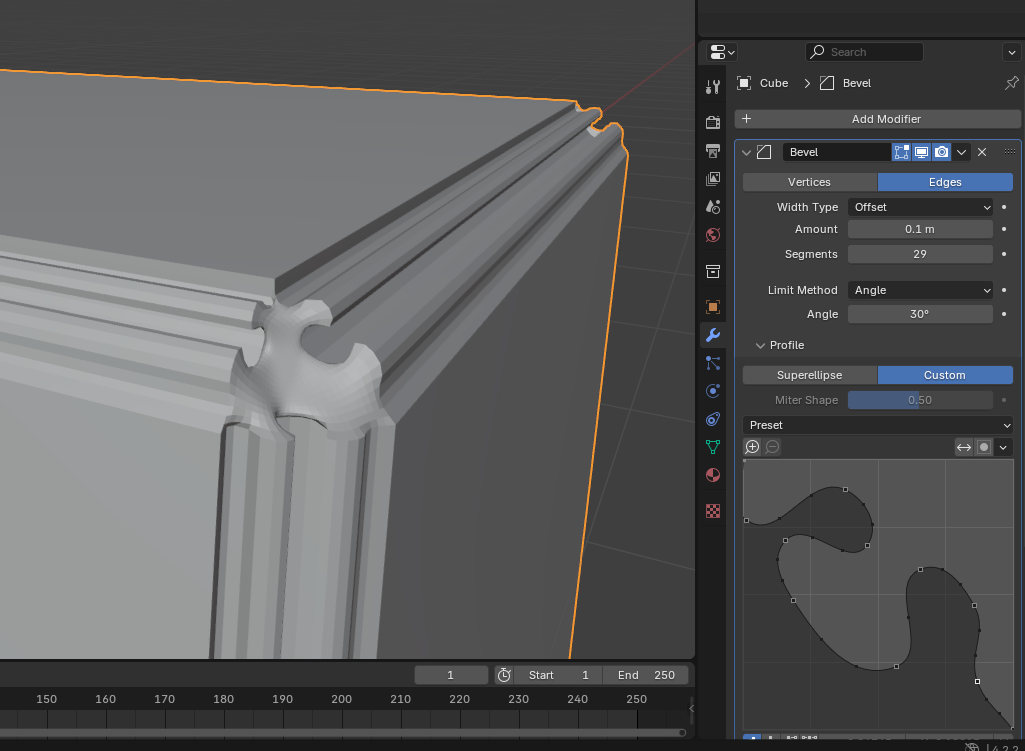Screen dimensions: 1025x751
Task: Collapse the Profile section
Action: (760, 345)
